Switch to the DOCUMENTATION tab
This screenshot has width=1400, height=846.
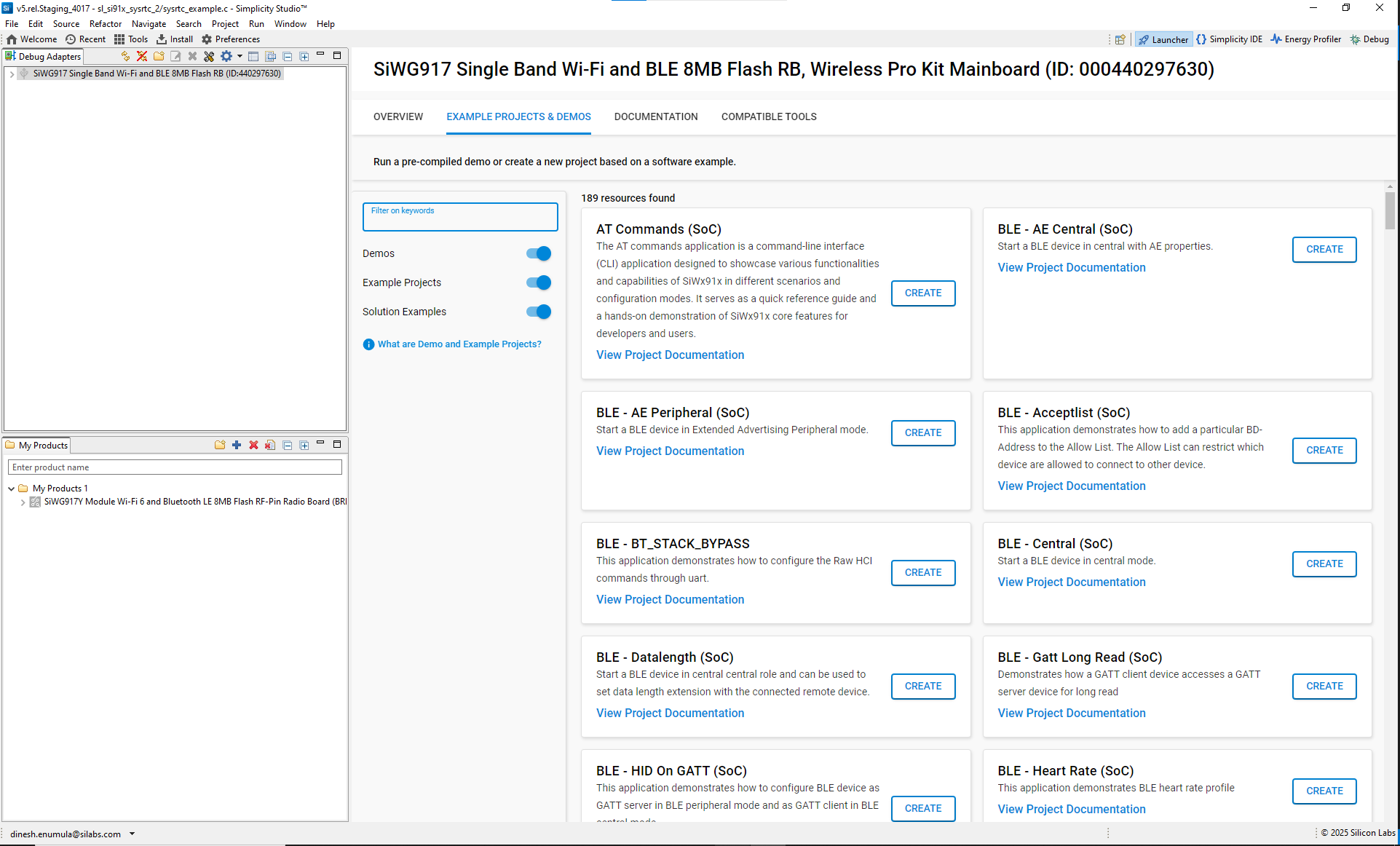[x=655, y=116]
